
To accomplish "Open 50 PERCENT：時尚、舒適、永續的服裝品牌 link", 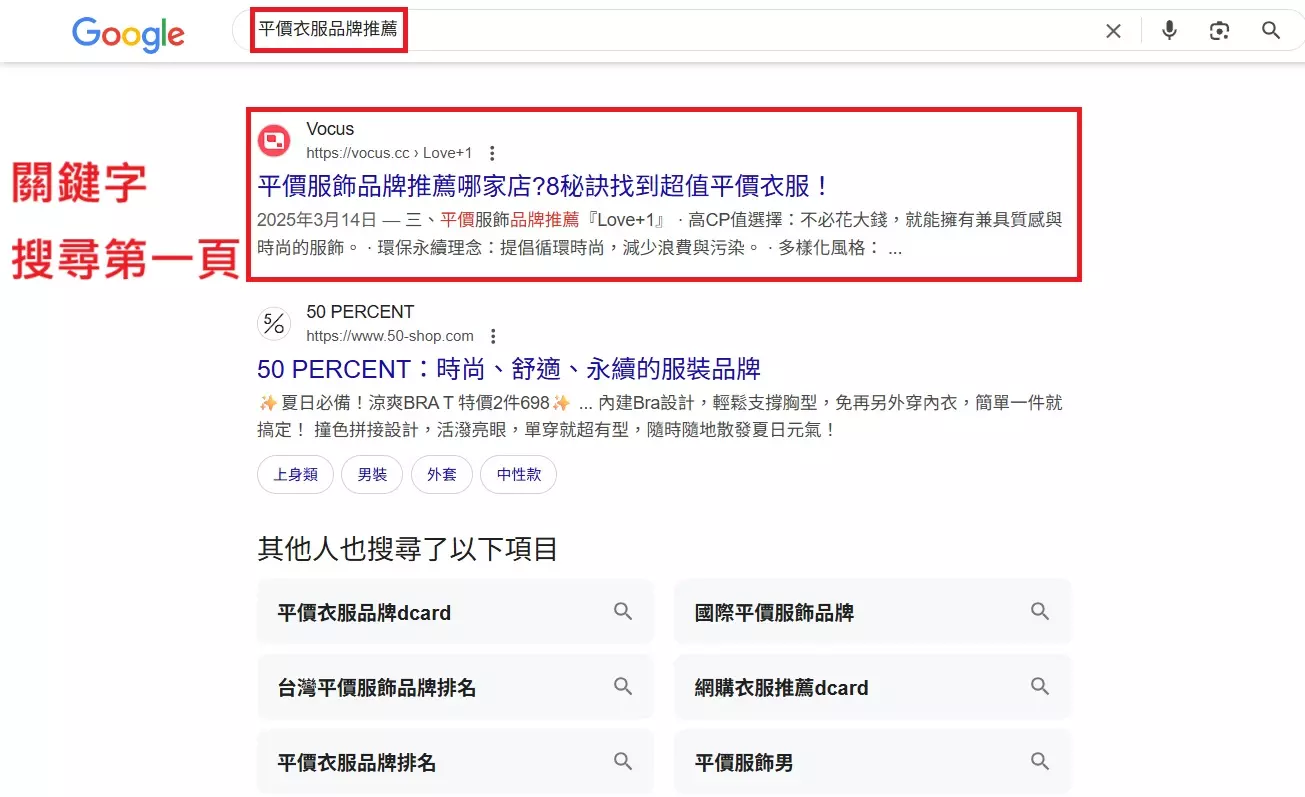I will pos(508,369).
